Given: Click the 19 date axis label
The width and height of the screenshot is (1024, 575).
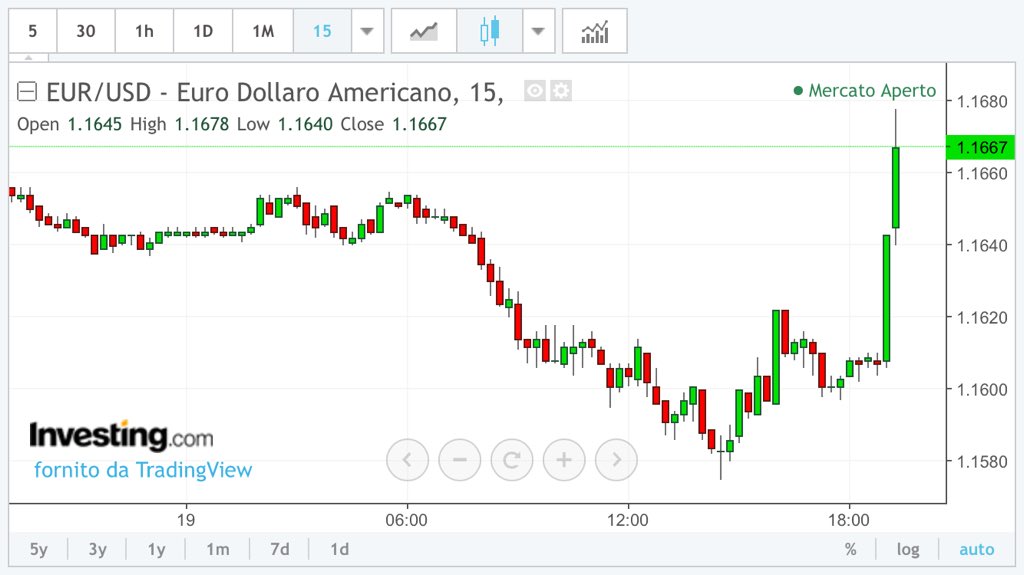Looking at the screenshot, I should (185, 520).
